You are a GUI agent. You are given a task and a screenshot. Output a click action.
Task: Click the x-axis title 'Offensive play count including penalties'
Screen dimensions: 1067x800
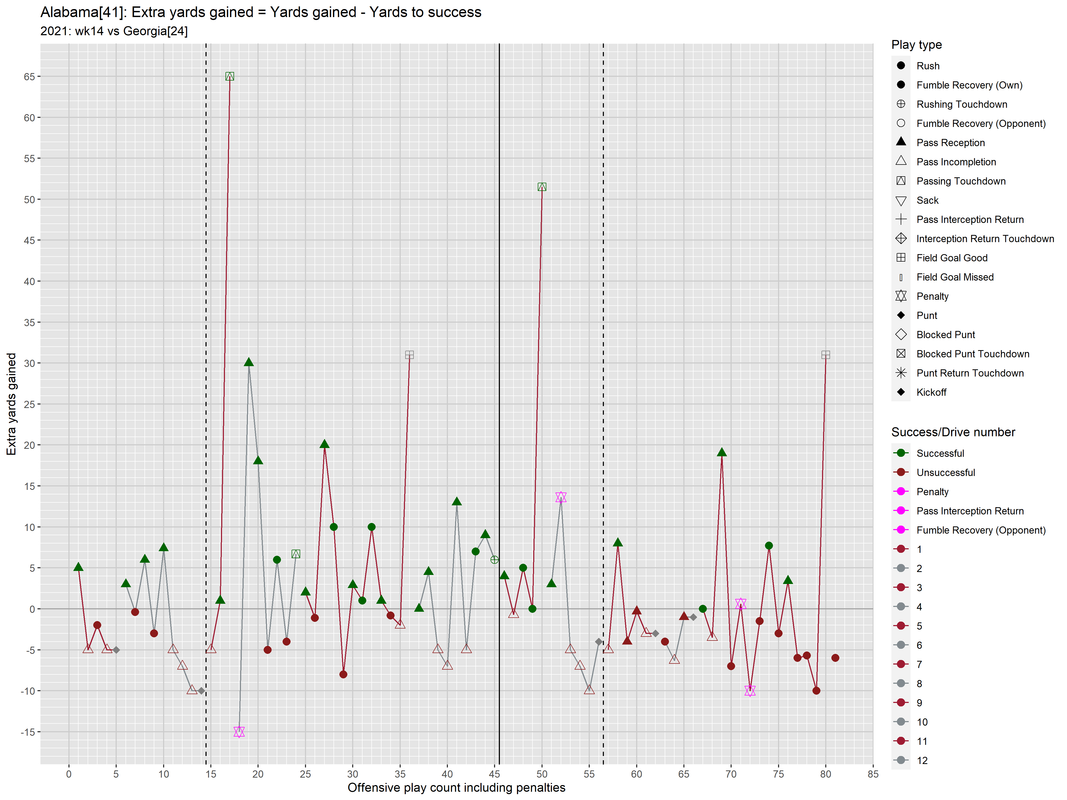456,788
